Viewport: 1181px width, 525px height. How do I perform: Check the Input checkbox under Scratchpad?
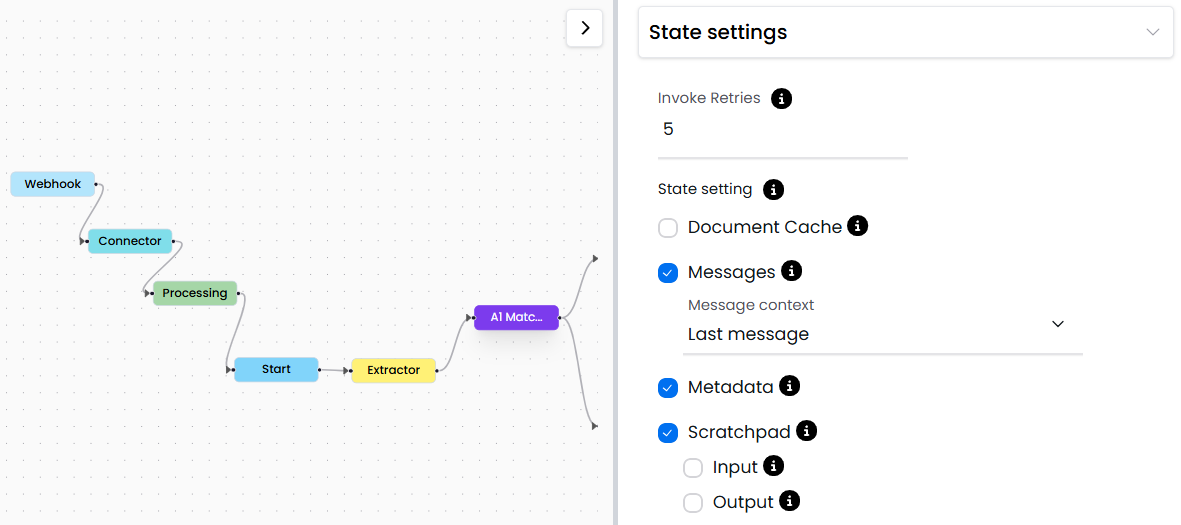pyautogui.click(x=693, y=468)
